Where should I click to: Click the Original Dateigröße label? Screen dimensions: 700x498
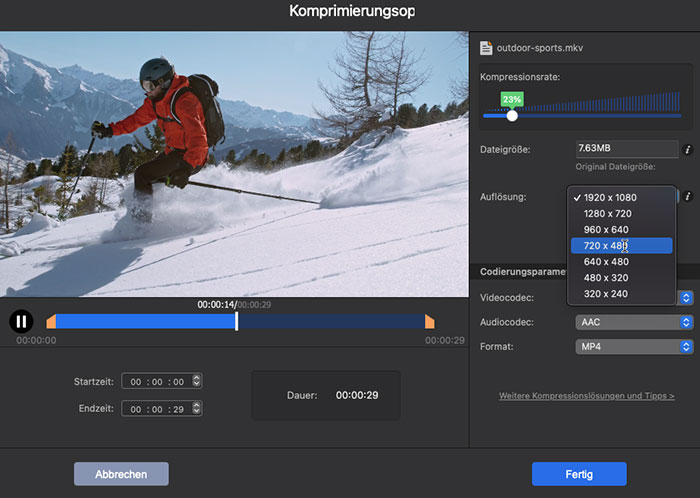click(615, 167)
